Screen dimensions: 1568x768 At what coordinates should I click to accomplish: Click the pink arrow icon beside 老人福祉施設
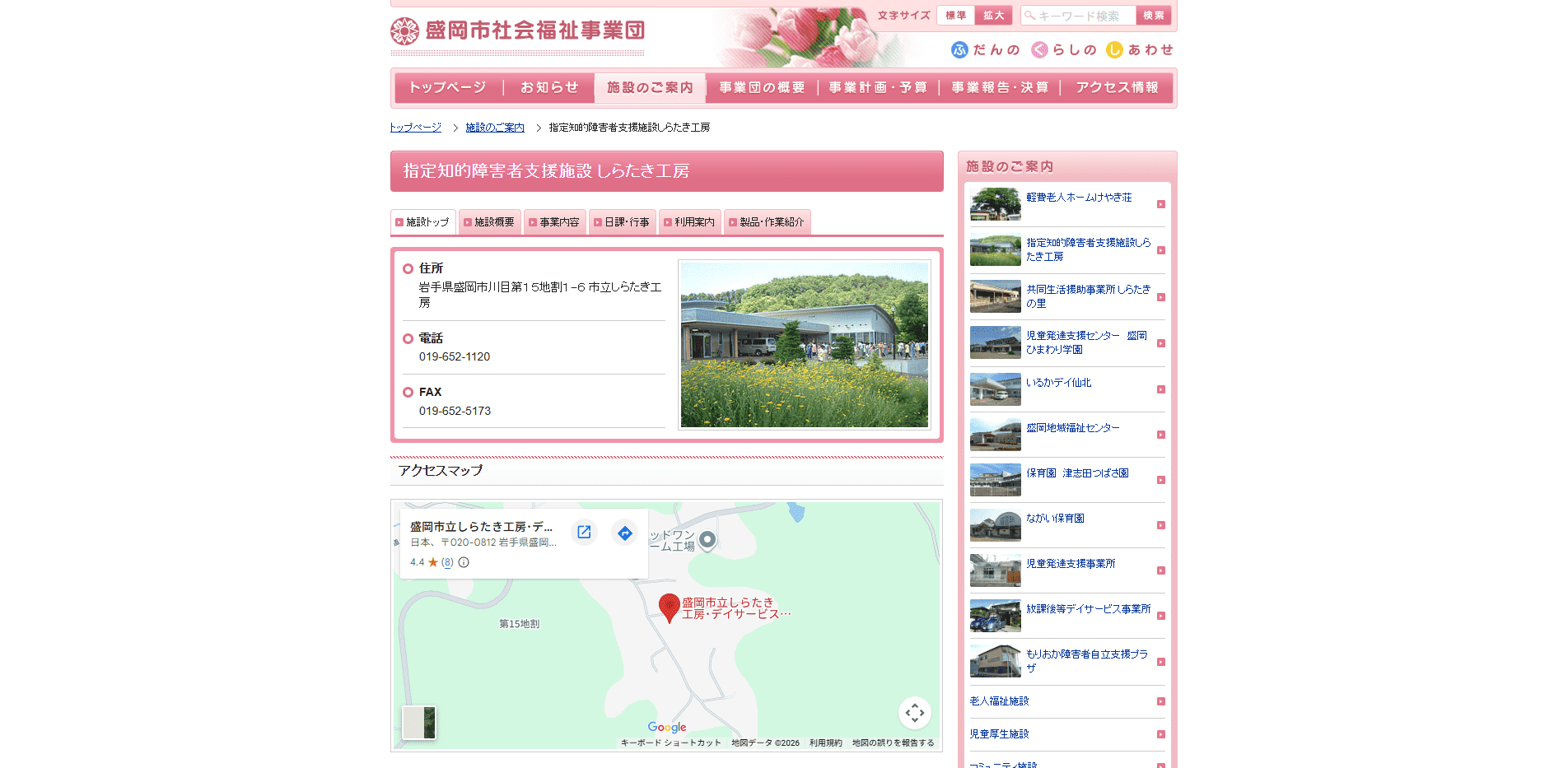pyautogui.click(x=1161, y=701)
